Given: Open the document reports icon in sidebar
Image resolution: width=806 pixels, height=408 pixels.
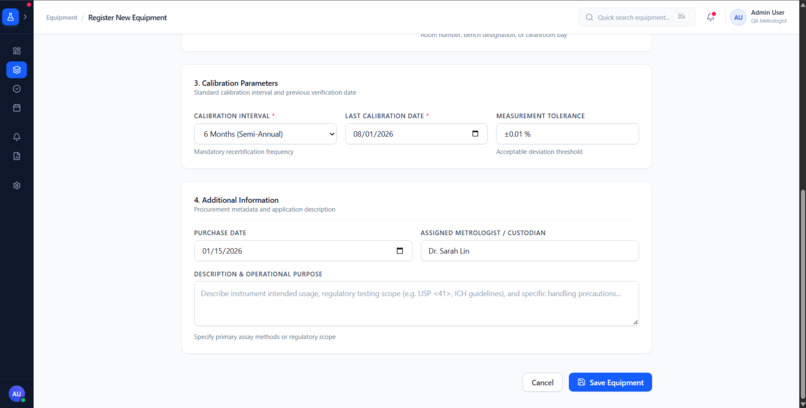Looking at the screenshot, I should coord(16,156).
